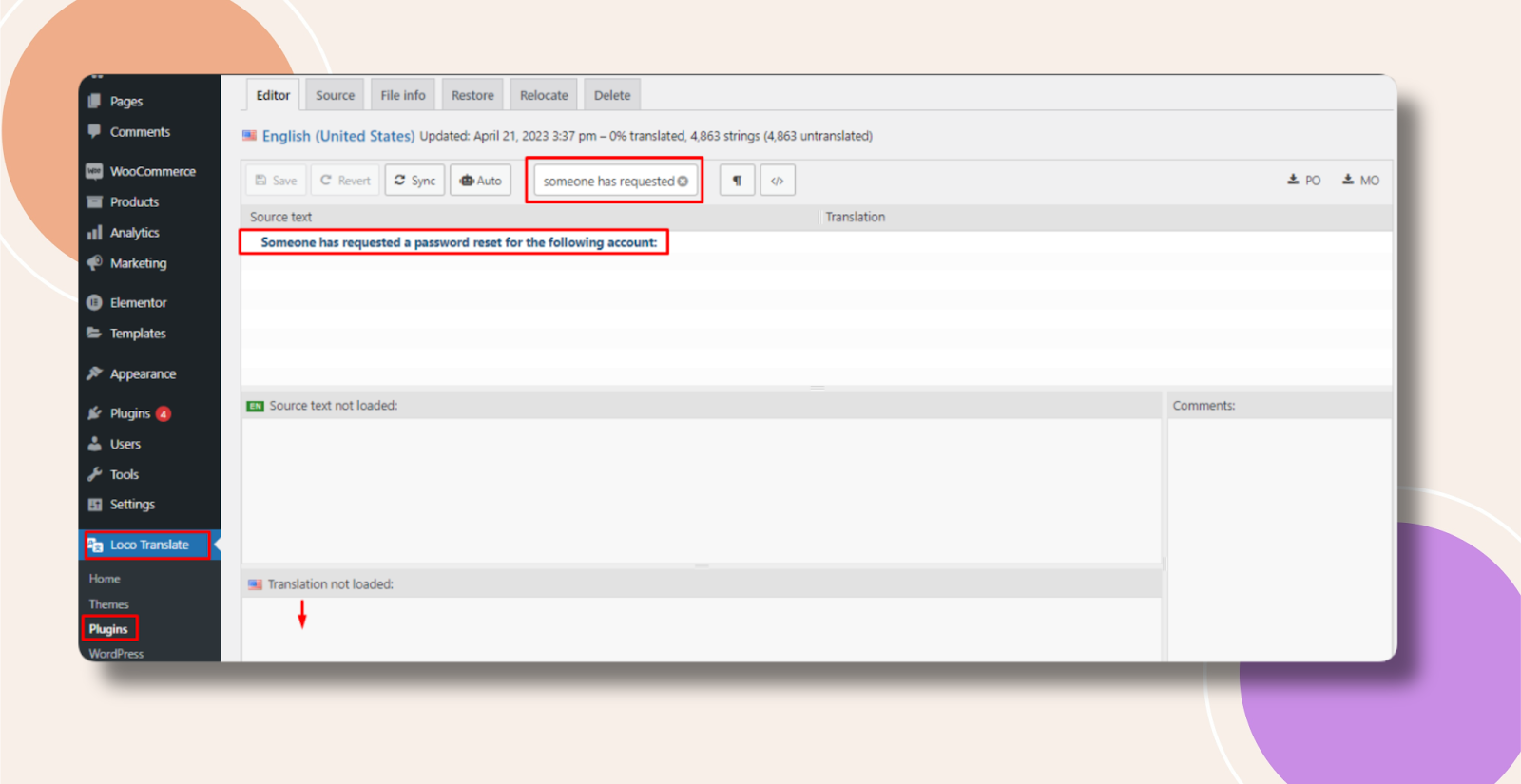Open Loco Translate WordPress submenu
This screenshot has width=1521, height=784.
(116, 654)
